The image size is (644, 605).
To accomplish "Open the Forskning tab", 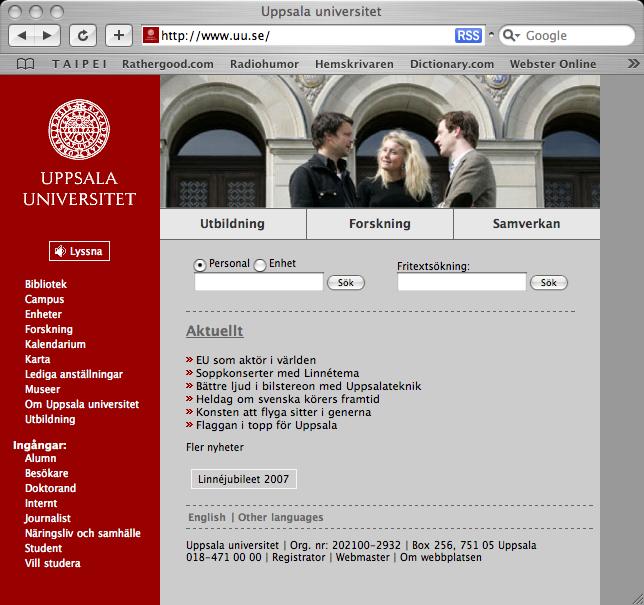I will 380,224.
